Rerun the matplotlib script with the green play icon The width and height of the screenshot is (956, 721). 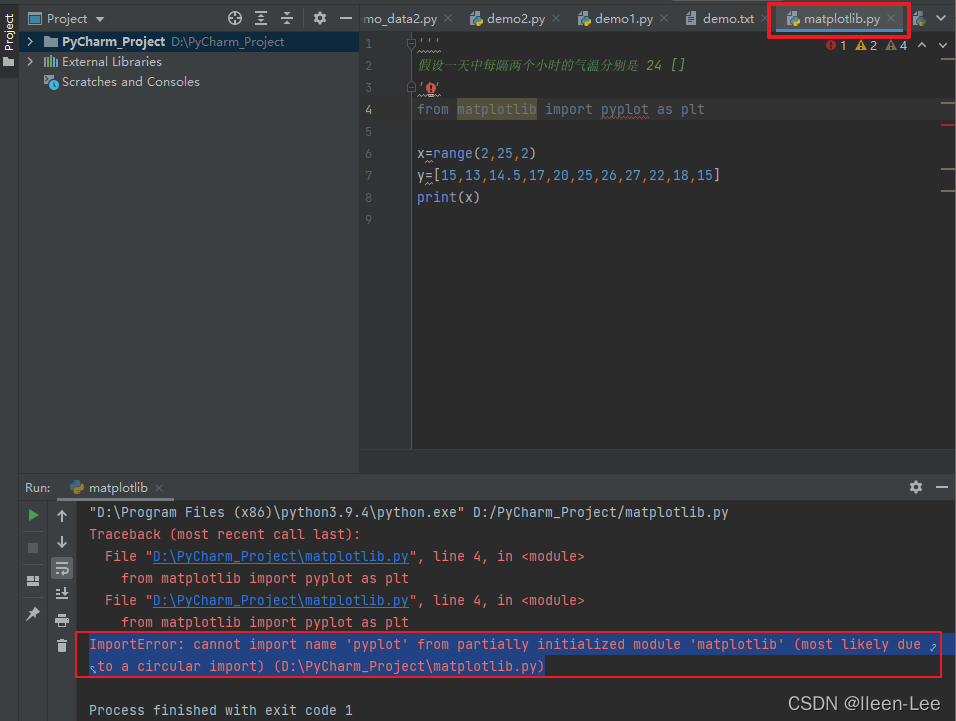point(33,514)
